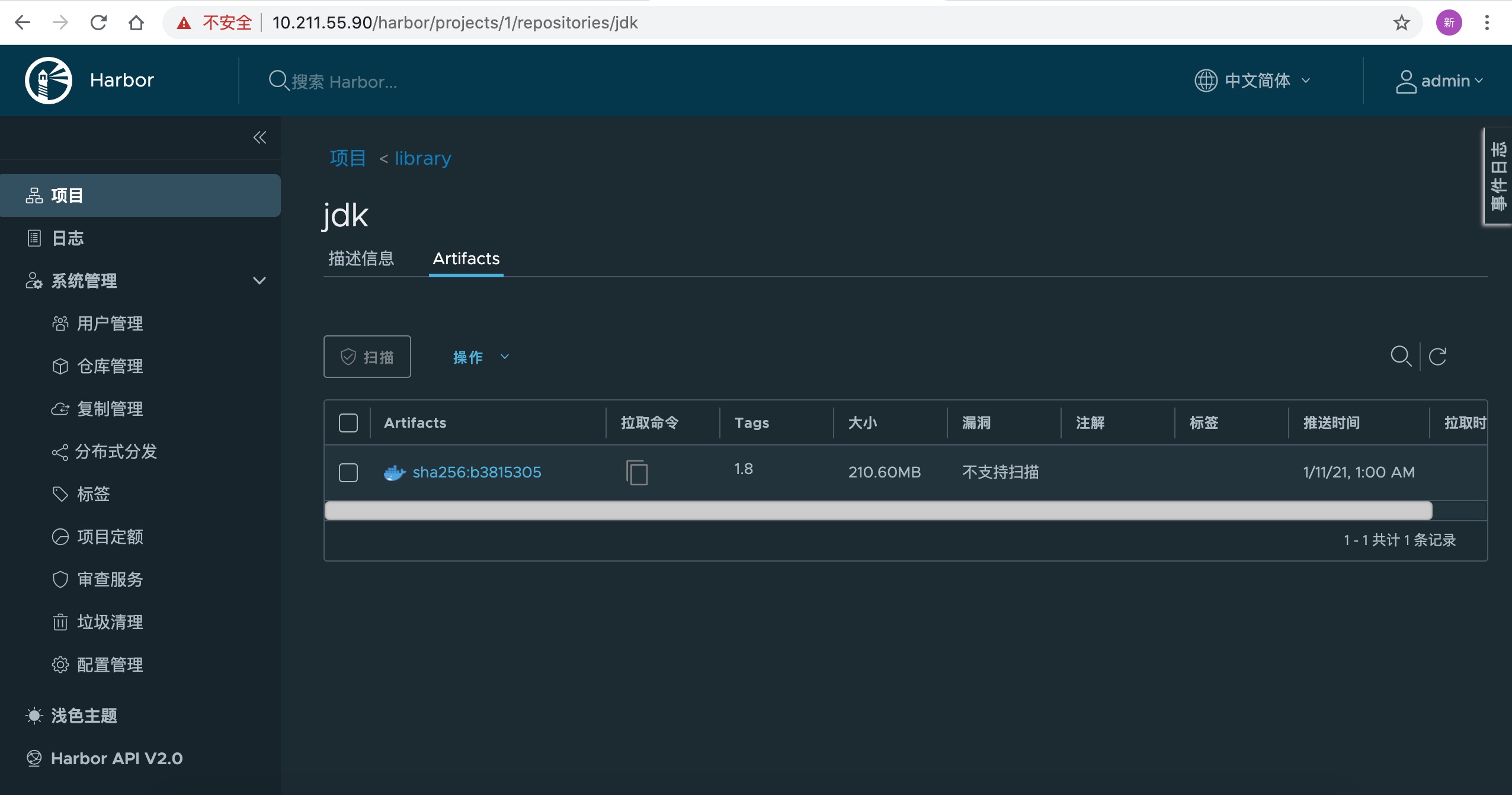Toggle the select-all checkbox in table header
Image resolution: width=1512 pixels, height=795 pixels.
click(348, 423)
